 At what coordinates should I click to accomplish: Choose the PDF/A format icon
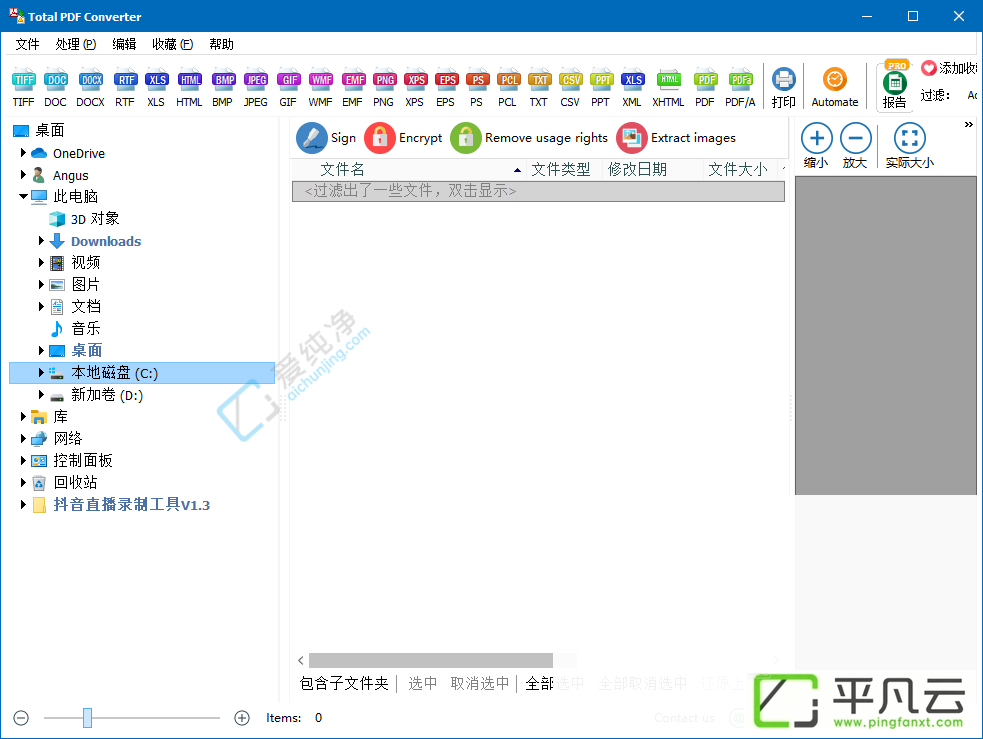[x=741, y=88]
